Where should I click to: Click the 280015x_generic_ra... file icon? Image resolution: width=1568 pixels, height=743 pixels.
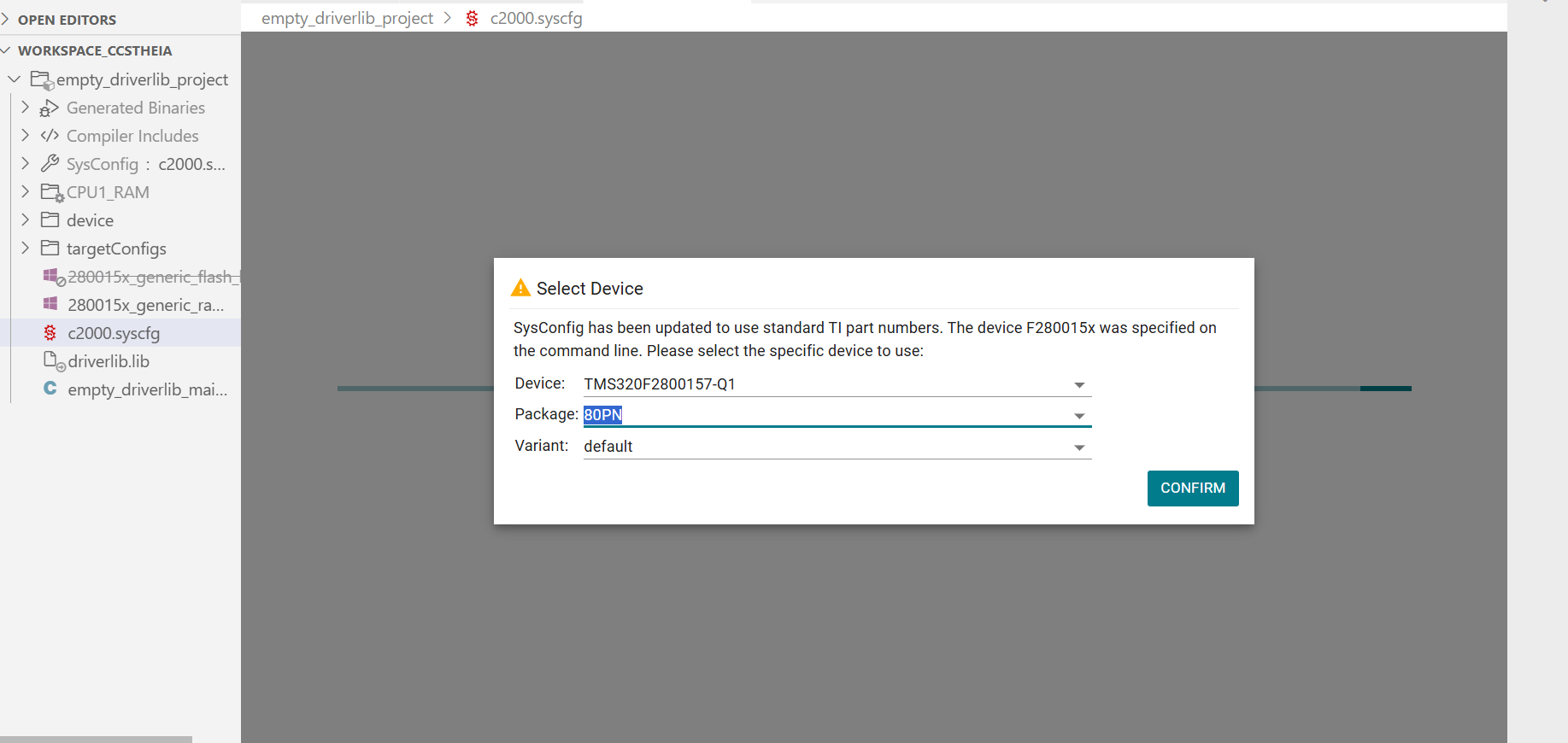click(x=50, y=304)
